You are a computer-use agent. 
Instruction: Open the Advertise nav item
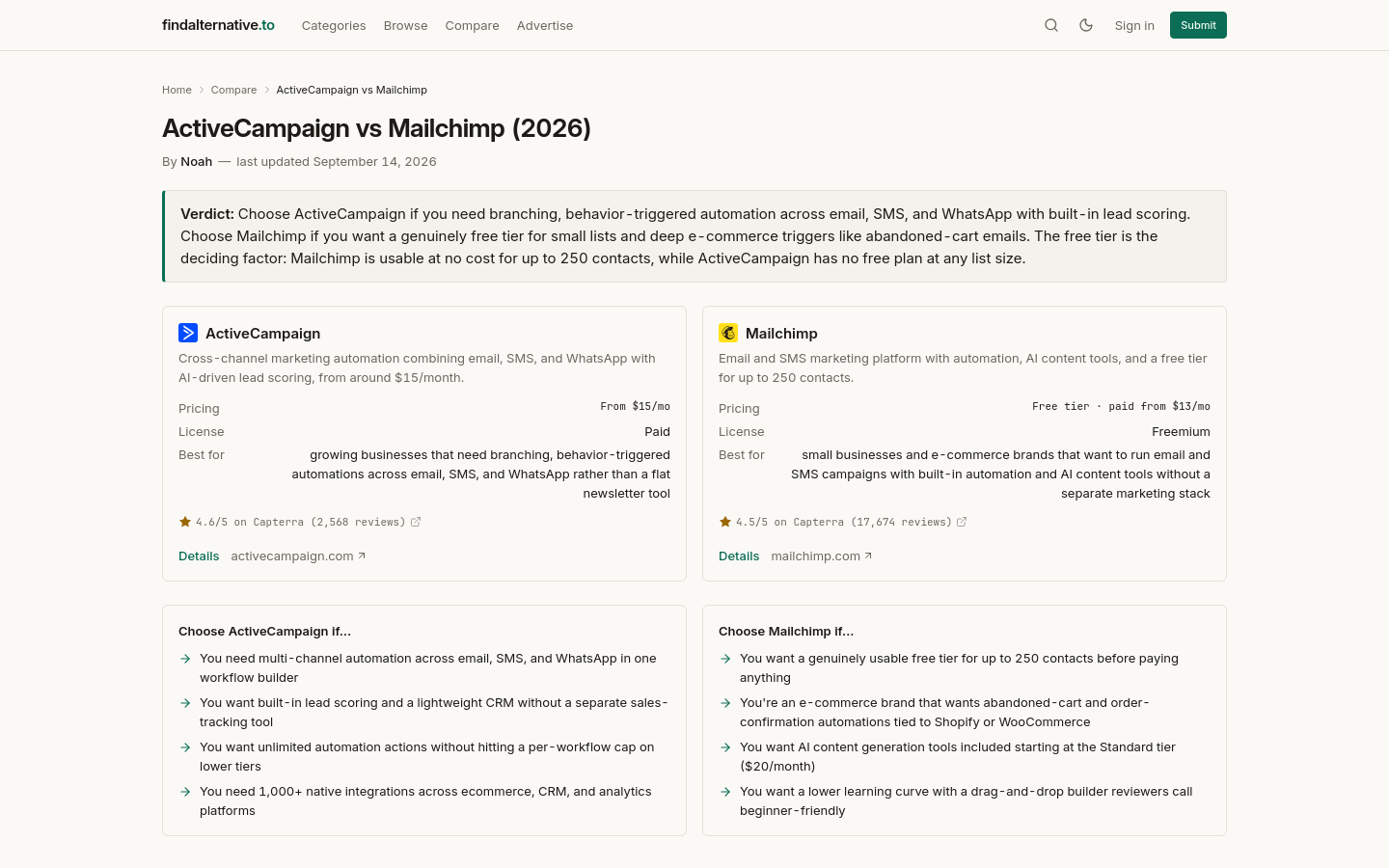[x=545, y=26]
